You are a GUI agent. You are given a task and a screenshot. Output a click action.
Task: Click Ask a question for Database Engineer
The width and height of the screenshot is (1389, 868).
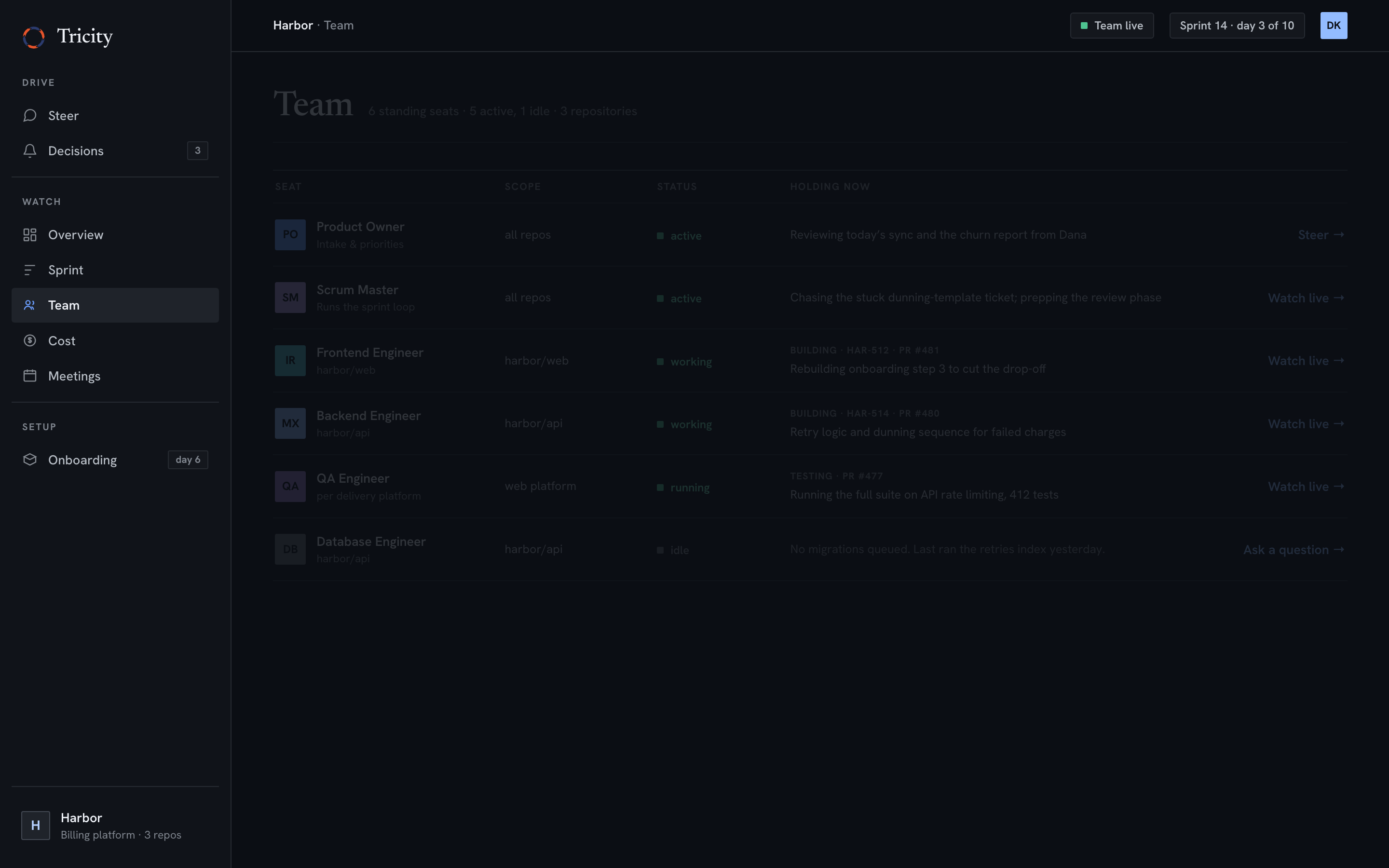click(x=1294, y=549)
